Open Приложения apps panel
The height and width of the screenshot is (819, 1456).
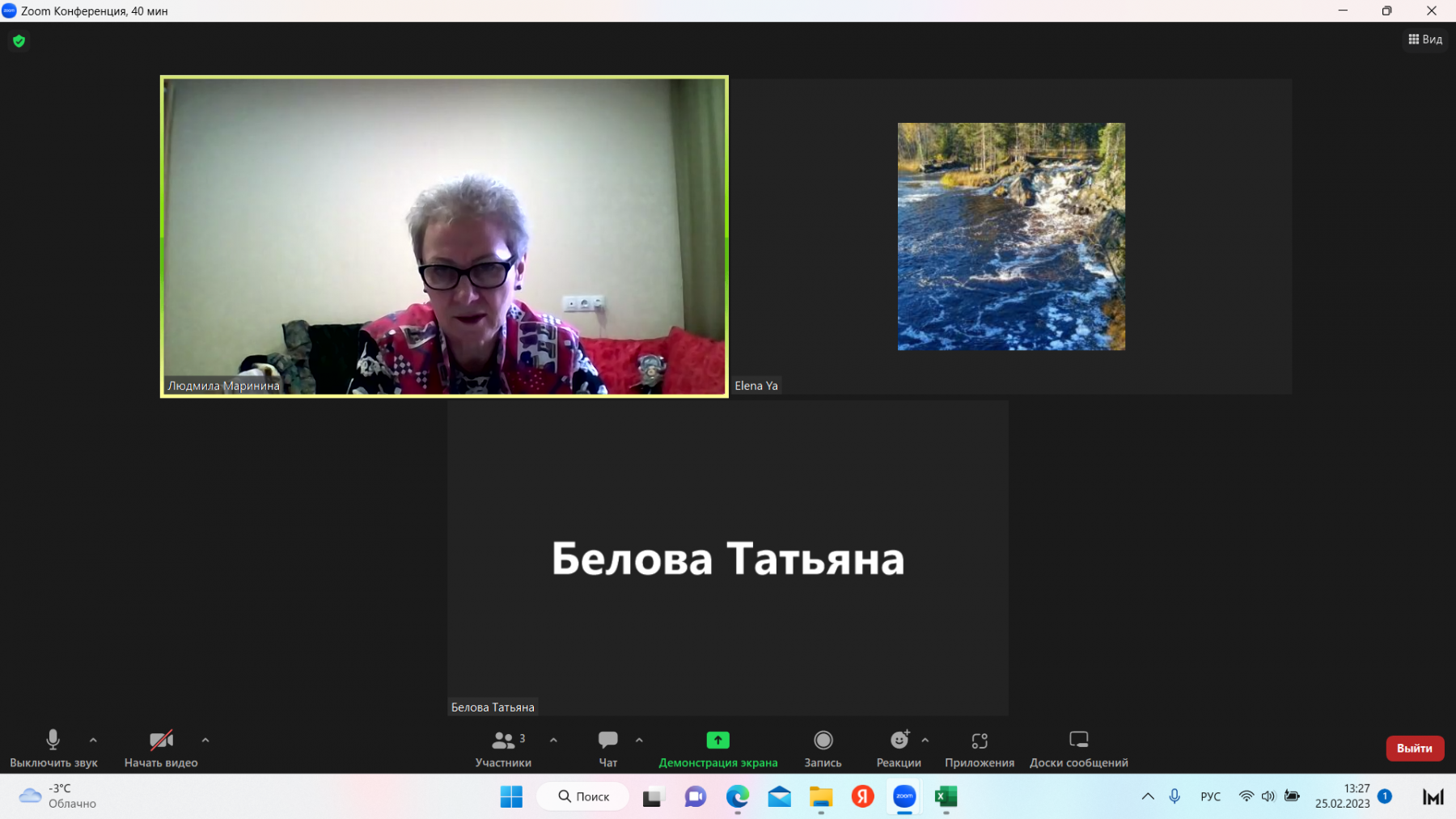coord(980,749)
